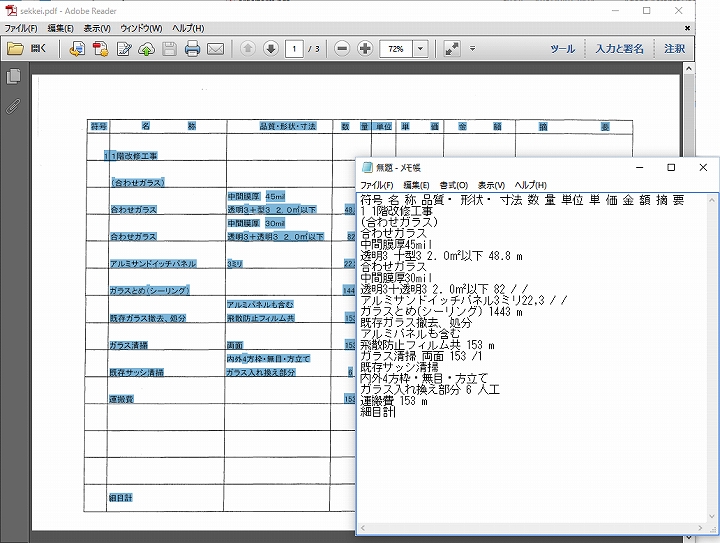Click 既存ガラス撤去、処分 in the PDF table
This screenshot has width=720, height=543.
tap(147, 318)
